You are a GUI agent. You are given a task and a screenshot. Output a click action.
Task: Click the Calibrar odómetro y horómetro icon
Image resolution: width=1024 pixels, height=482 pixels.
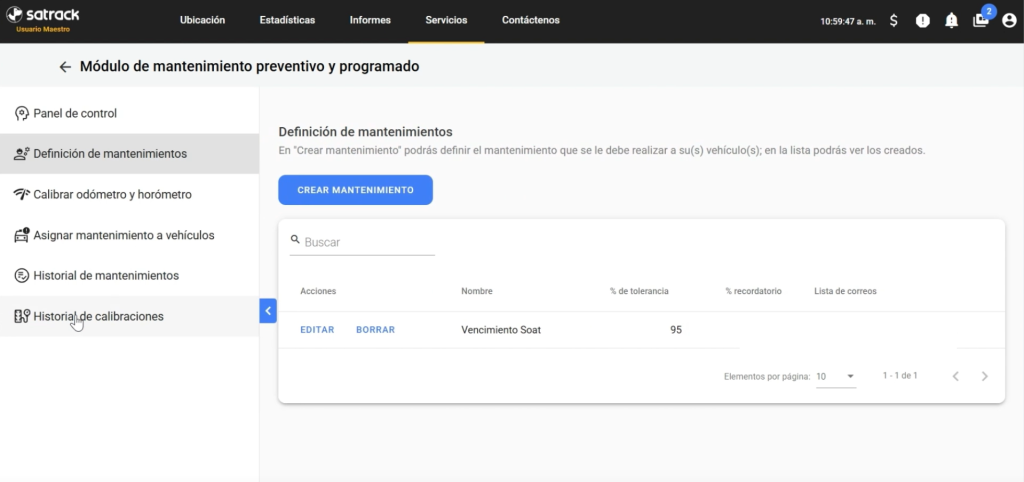pos(22,195)
